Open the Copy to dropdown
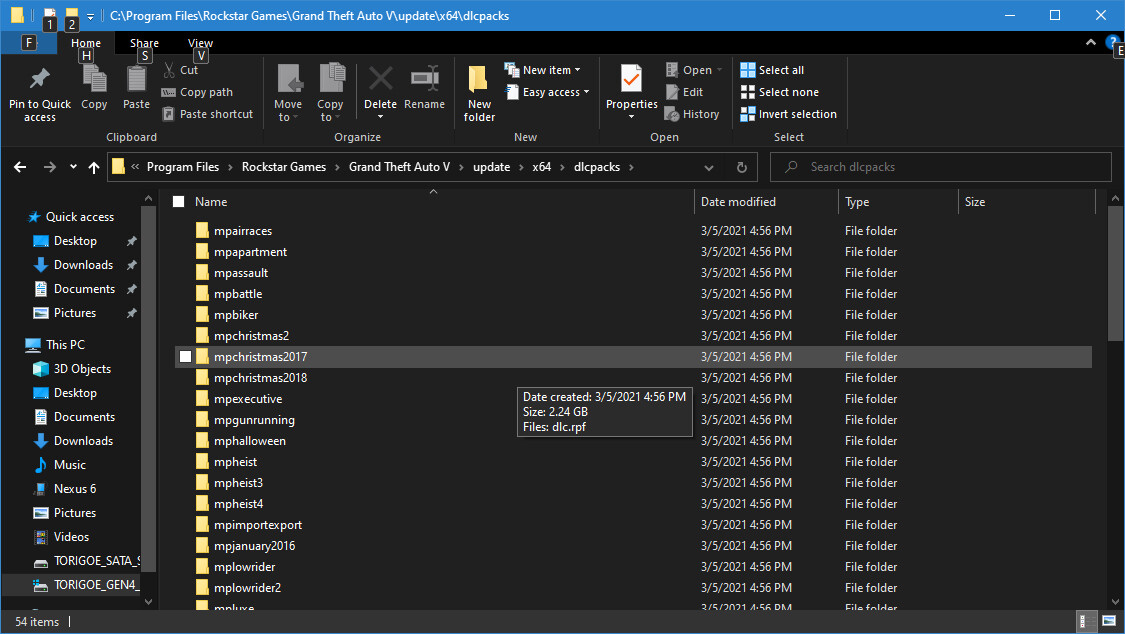1125x634 pixels. 330,93
